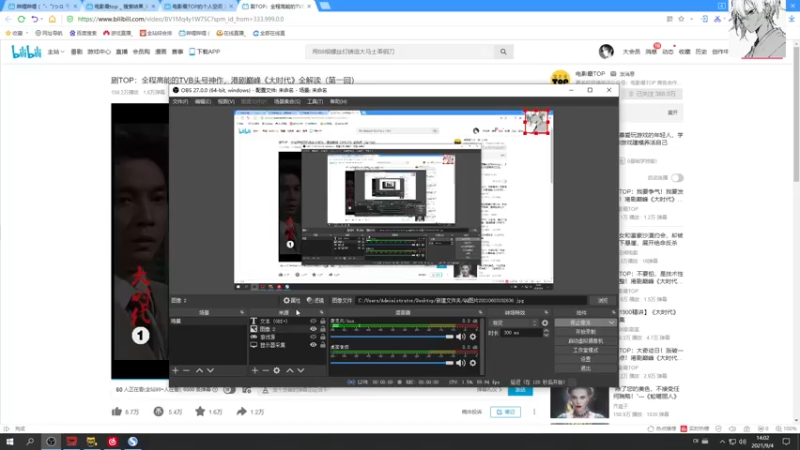Remove the selected scene with minus icon
Screen dimensions: 800x450
tap(186, 370)
